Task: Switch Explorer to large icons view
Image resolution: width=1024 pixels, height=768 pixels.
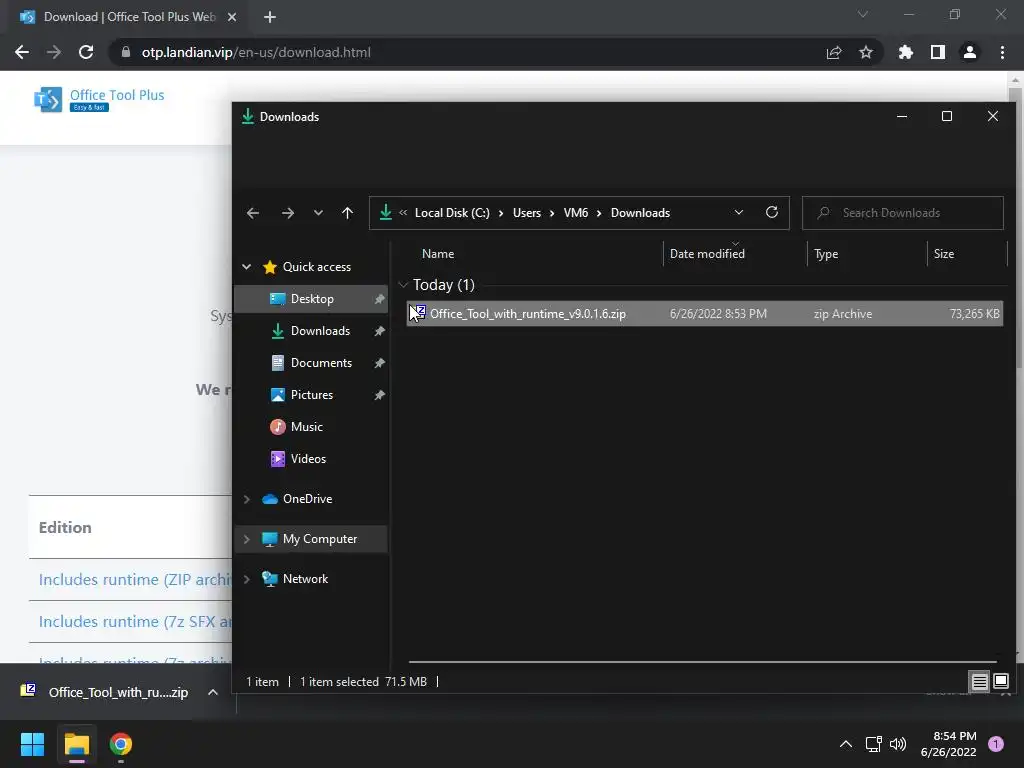Action: click(x=1000, y=682)
